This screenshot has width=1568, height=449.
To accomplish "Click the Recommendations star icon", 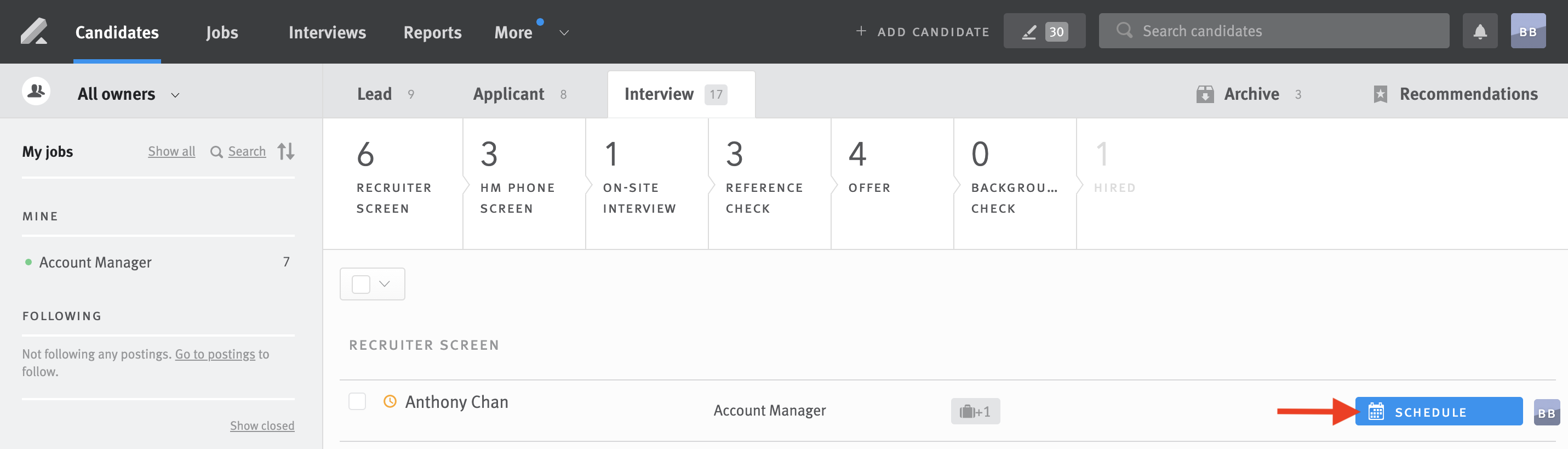I will coord(1380,94).
